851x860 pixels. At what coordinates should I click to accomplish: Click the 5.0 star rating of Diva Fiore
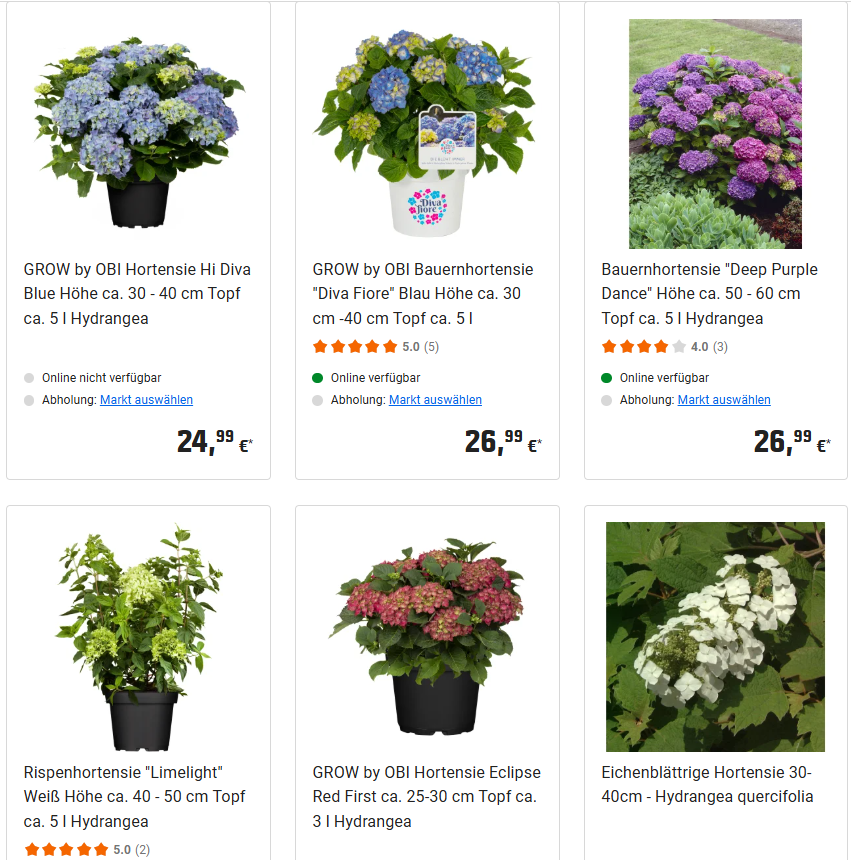click(376, 347)
